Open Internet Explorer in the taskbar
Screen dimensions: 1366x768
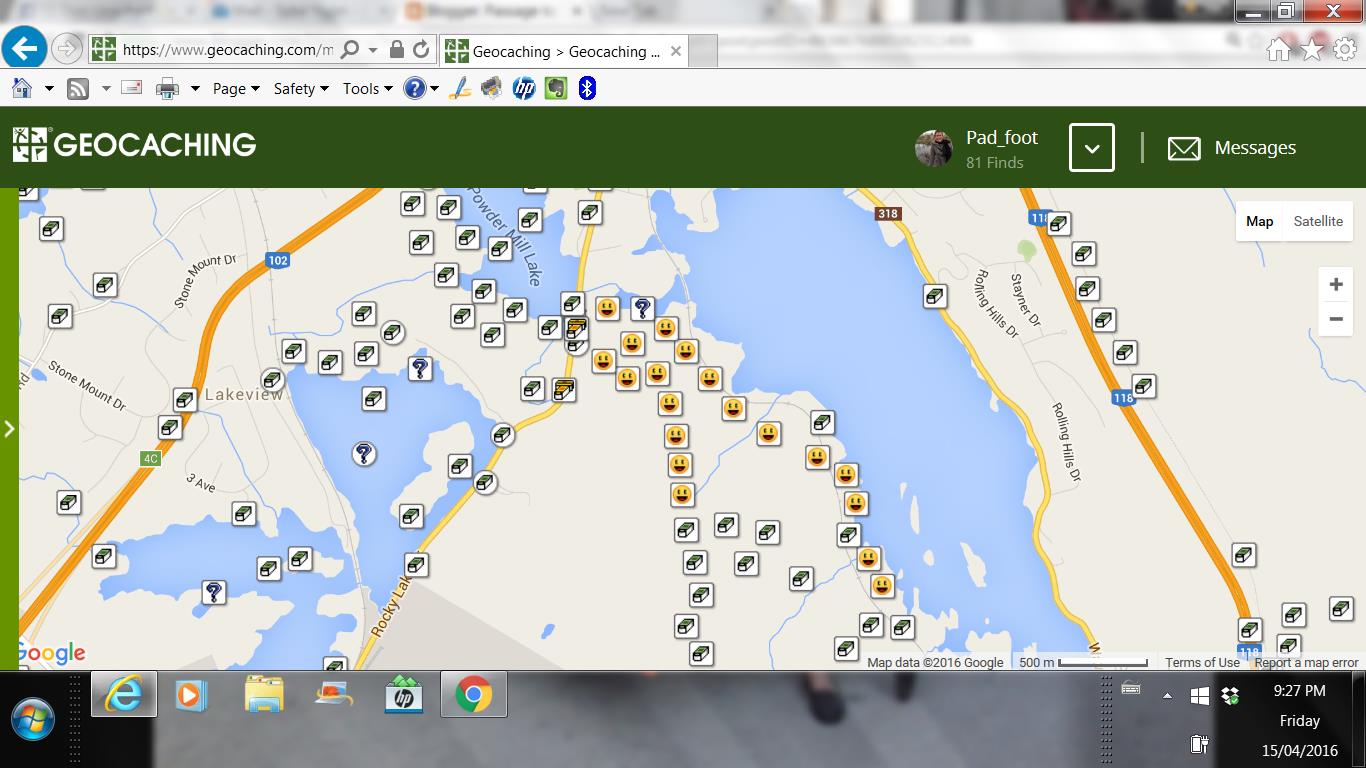tap(124, 694)
